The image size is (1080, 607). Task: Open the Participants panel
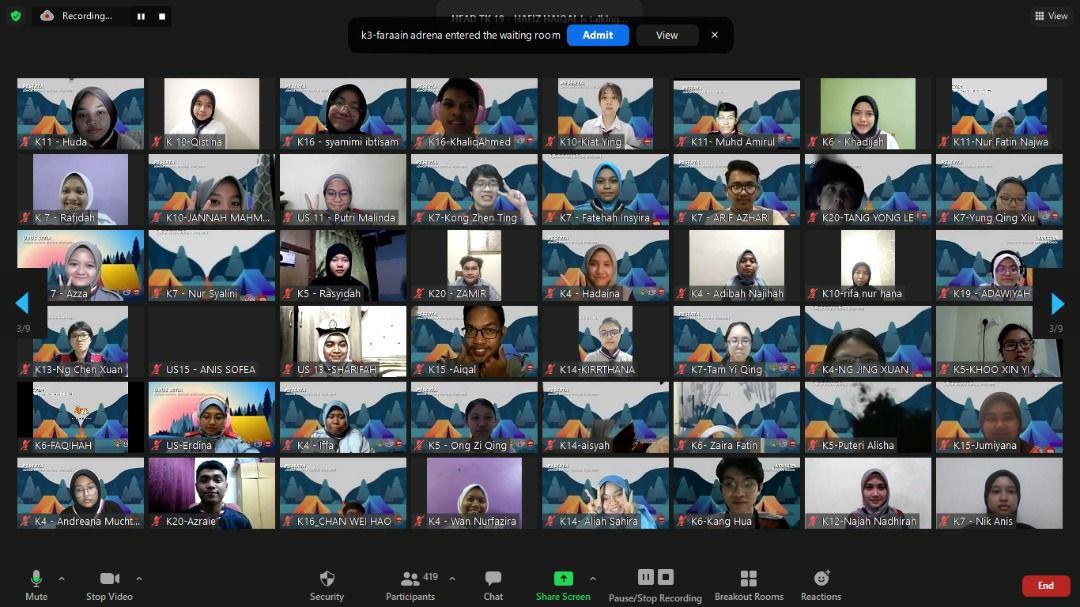[410, 584]
